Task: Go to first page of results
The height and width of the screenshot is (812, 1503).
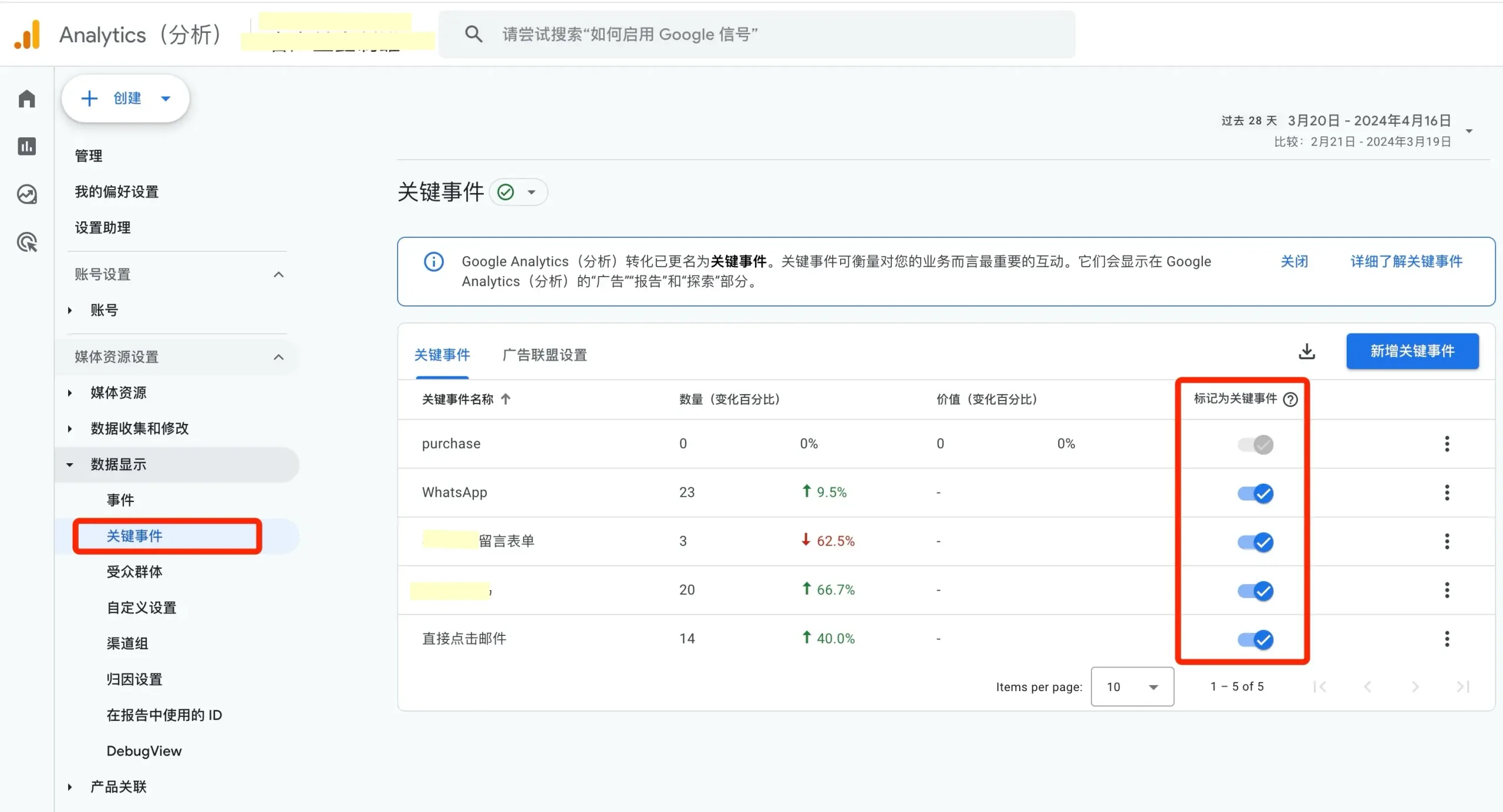Action: [x=1320, y=687]
